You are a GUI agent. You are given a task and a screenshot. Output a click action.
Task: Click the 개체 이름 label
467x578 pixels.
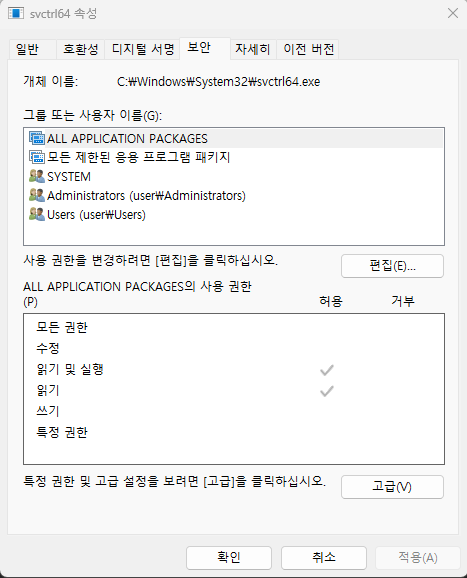[x=50, y=81]
